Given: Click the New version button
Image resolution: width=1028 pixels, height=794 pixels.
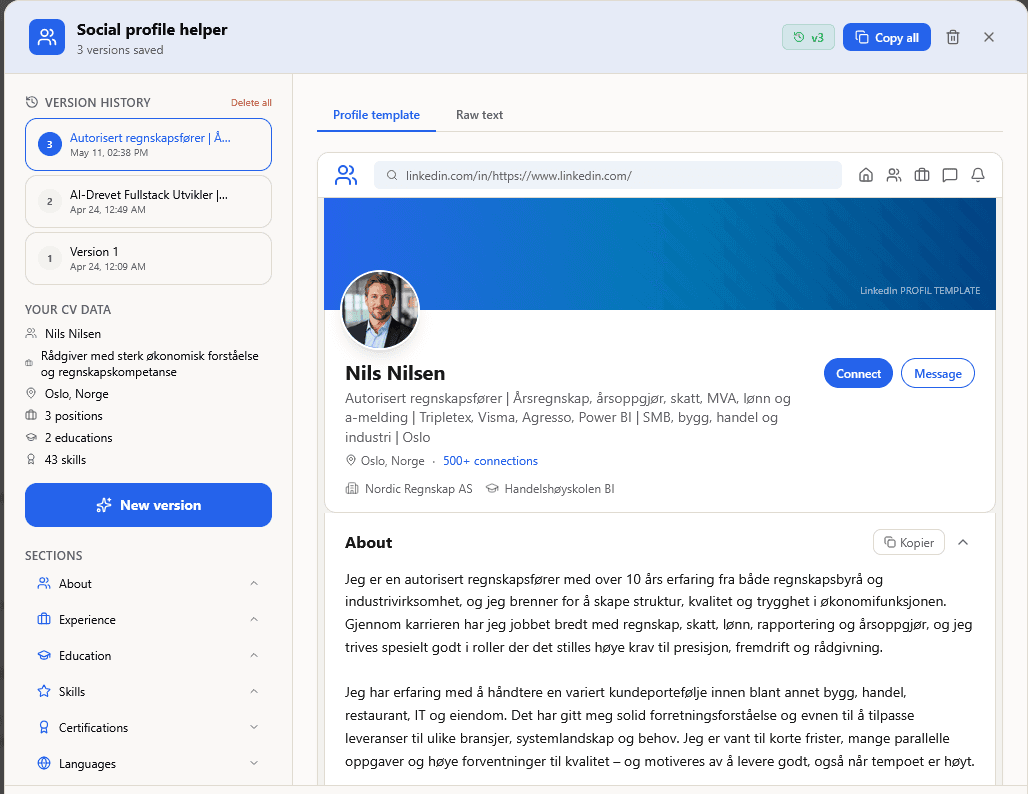Looking at the screenshot, I should pos(148,505).
